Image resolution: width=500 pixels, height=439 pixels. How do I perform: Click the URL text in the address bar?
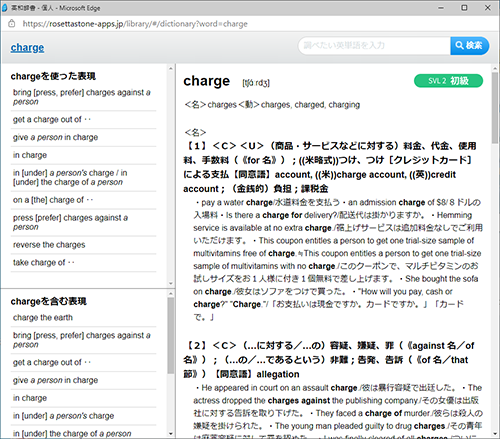[x=135, y=24]
